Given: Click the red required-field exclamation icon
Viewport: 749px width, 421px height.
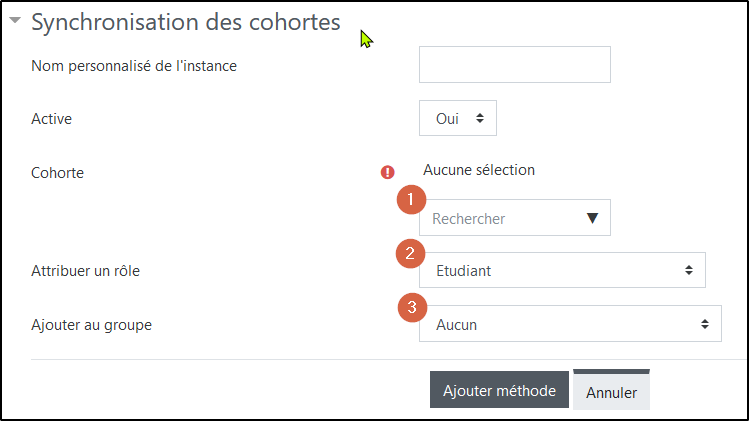Looking at the screenshot, I should [388, 172].
